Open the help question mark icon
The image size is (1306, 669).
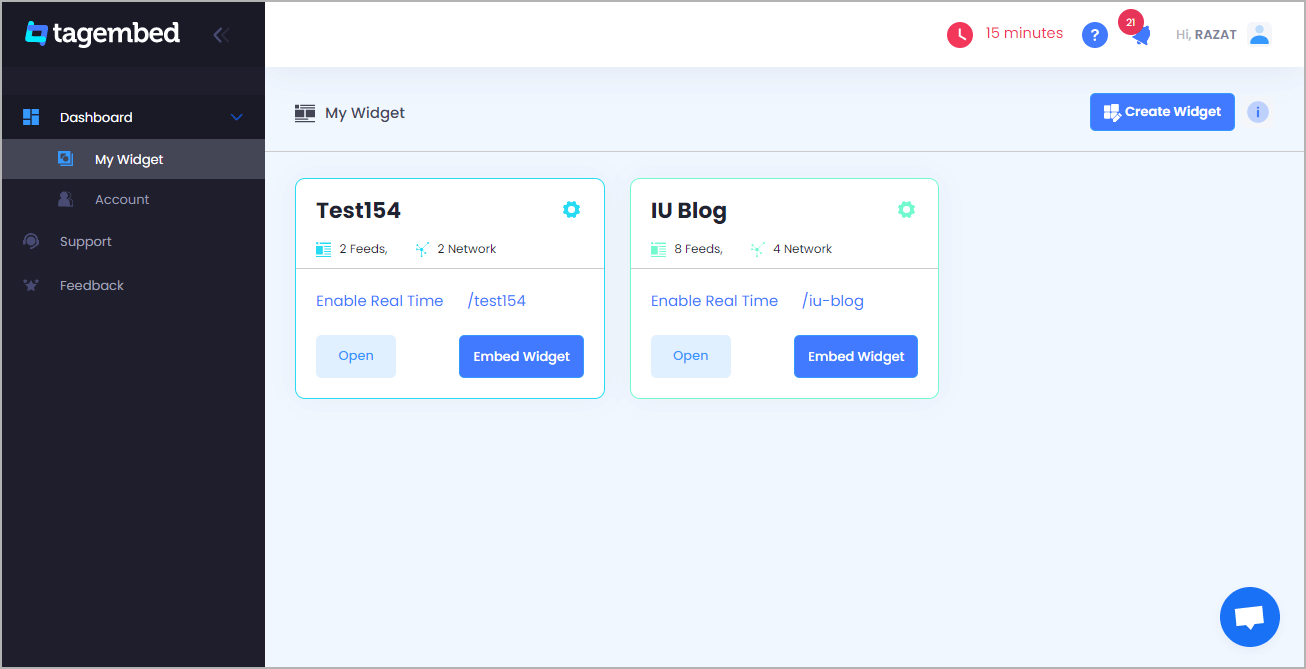(1095, 35)
